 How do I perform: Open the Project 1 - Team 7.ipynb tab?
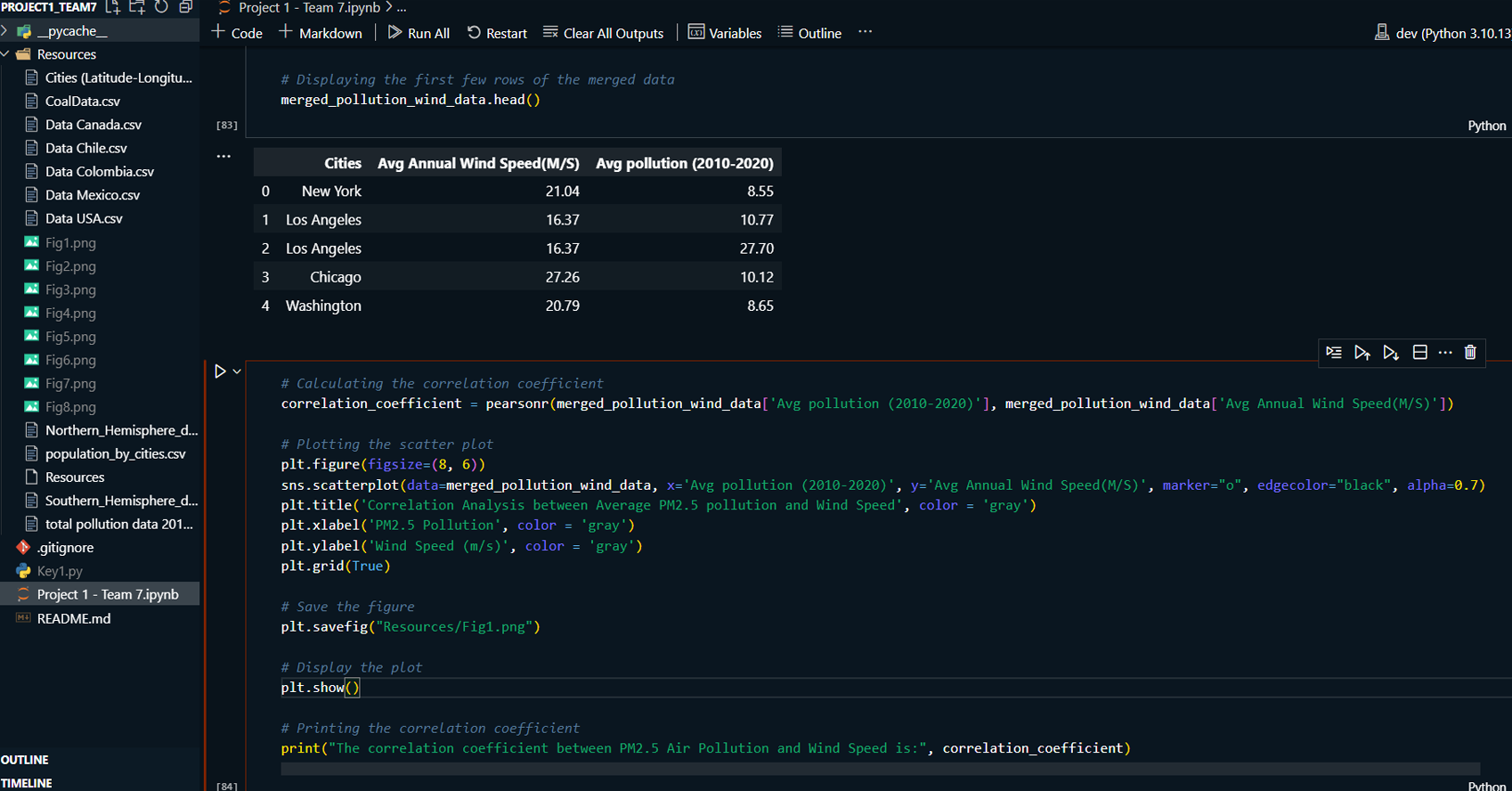pos(307,8)
